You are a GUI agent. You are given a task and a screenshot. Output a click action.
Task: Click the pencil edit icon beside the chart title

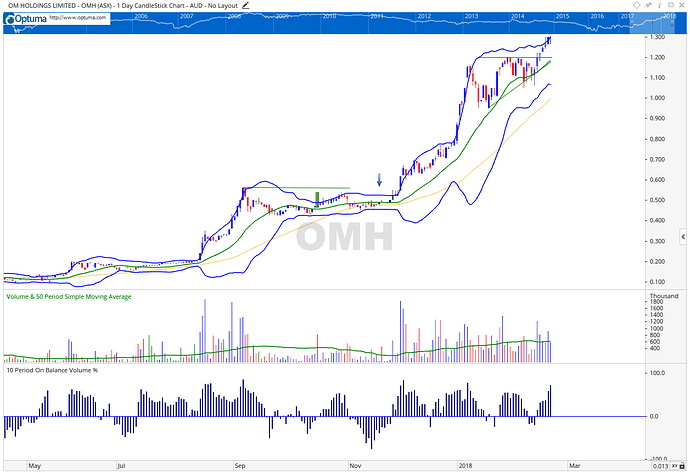pos(246,6)
